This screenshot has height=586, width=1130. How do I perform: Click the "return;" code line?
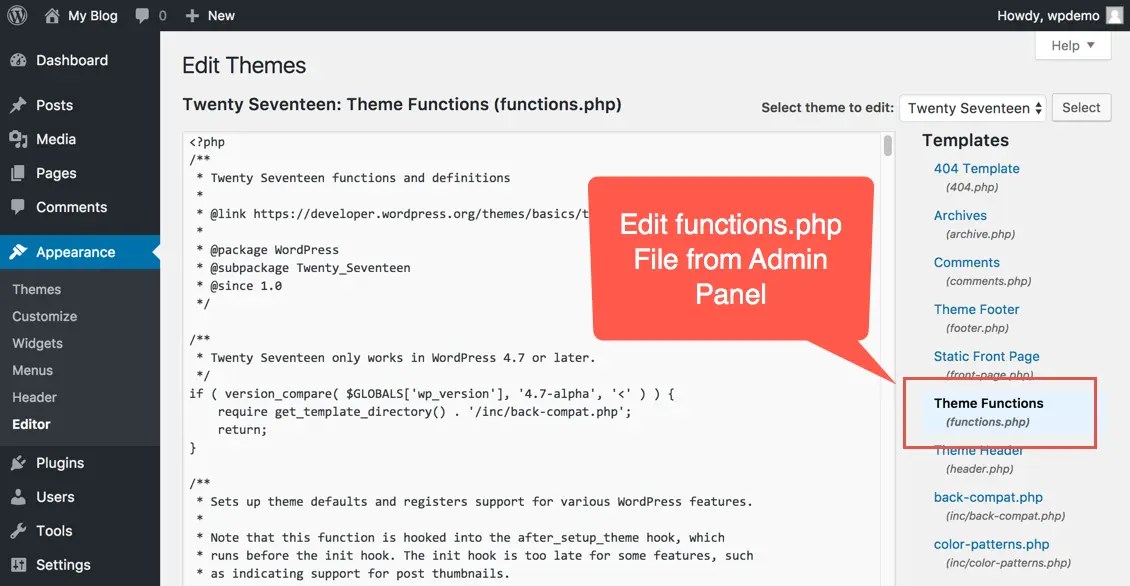tap(242, 430)
